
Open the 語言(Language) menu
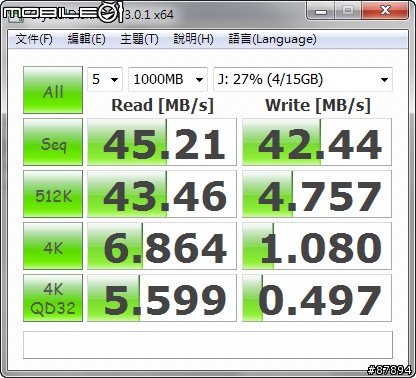point(272,39)
